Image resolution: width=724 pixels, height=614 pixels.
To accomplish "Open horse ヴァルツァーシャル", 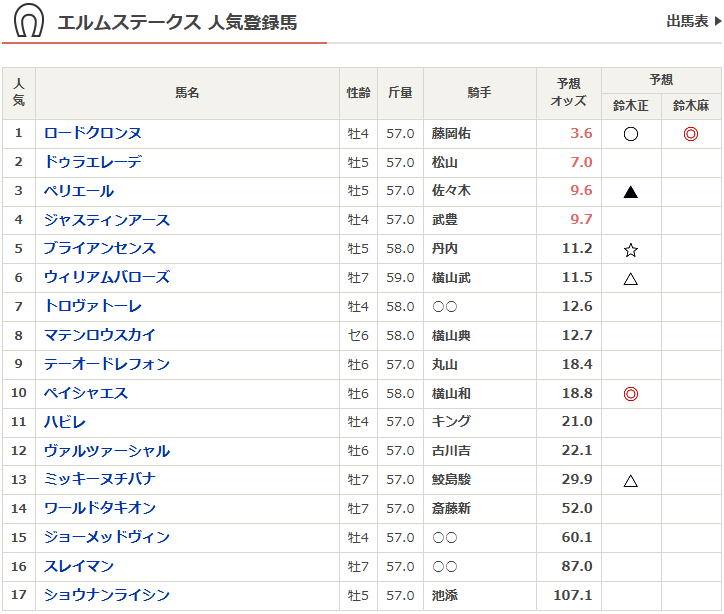I will point(107,451).
